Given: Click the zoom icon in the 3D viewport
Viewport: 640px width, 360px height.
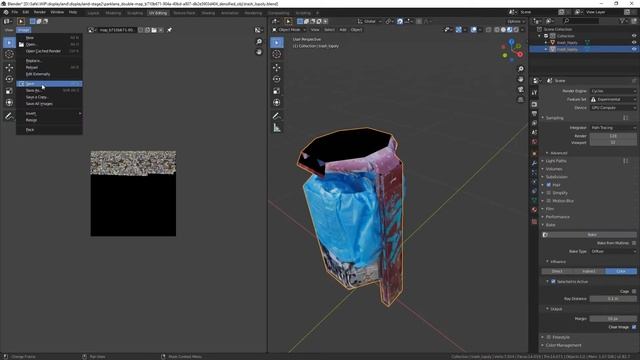Looking at the screenshot, I should coord(520,69).
